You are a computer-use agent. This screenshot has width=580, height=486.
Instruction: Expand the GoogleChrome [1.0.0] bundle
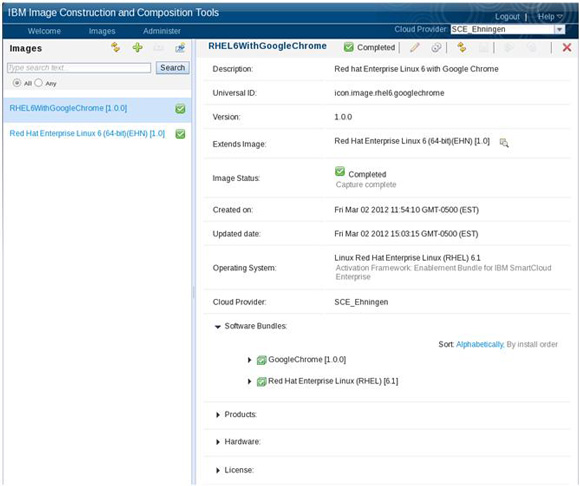pyautogui.click(x=249, y=360)
